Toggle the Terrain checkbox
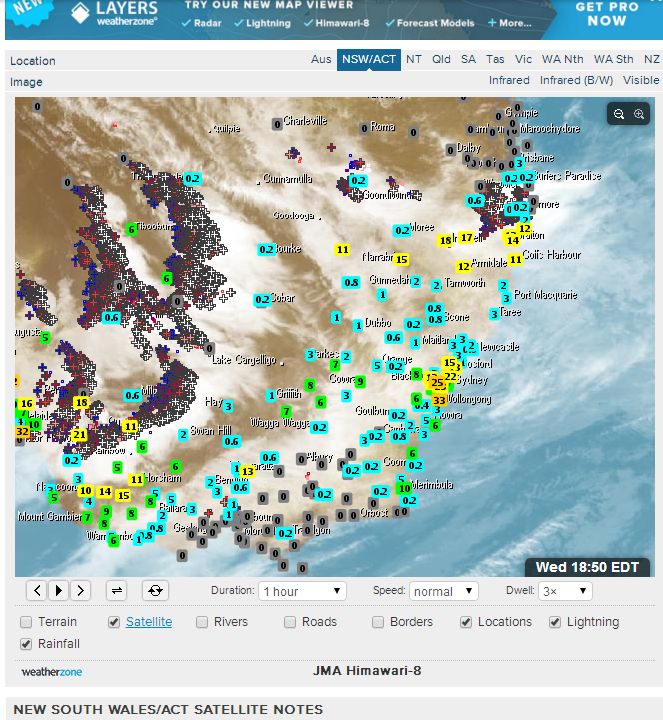 [26, 622]
